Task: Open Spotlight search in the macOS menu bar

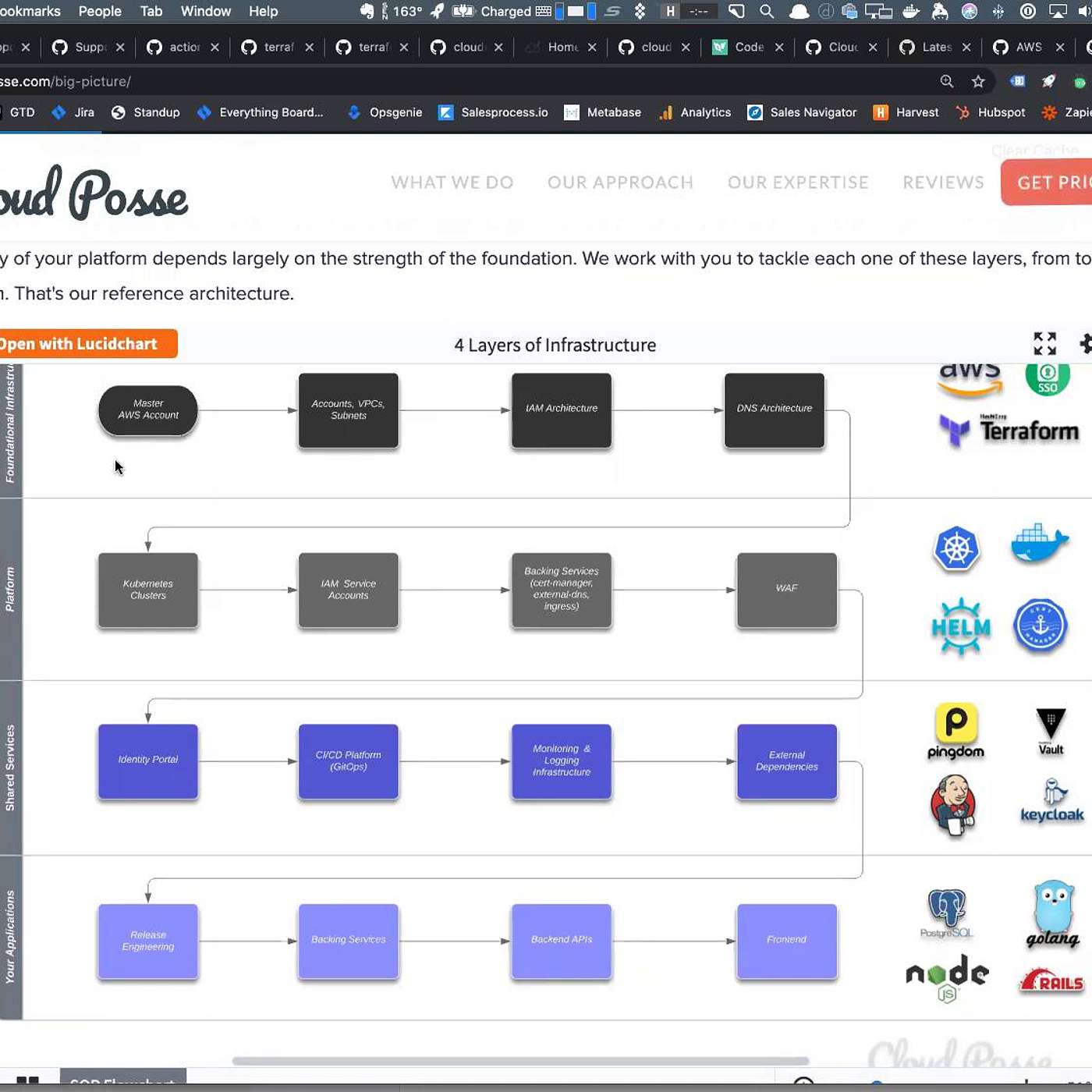Action: [767, 11]
